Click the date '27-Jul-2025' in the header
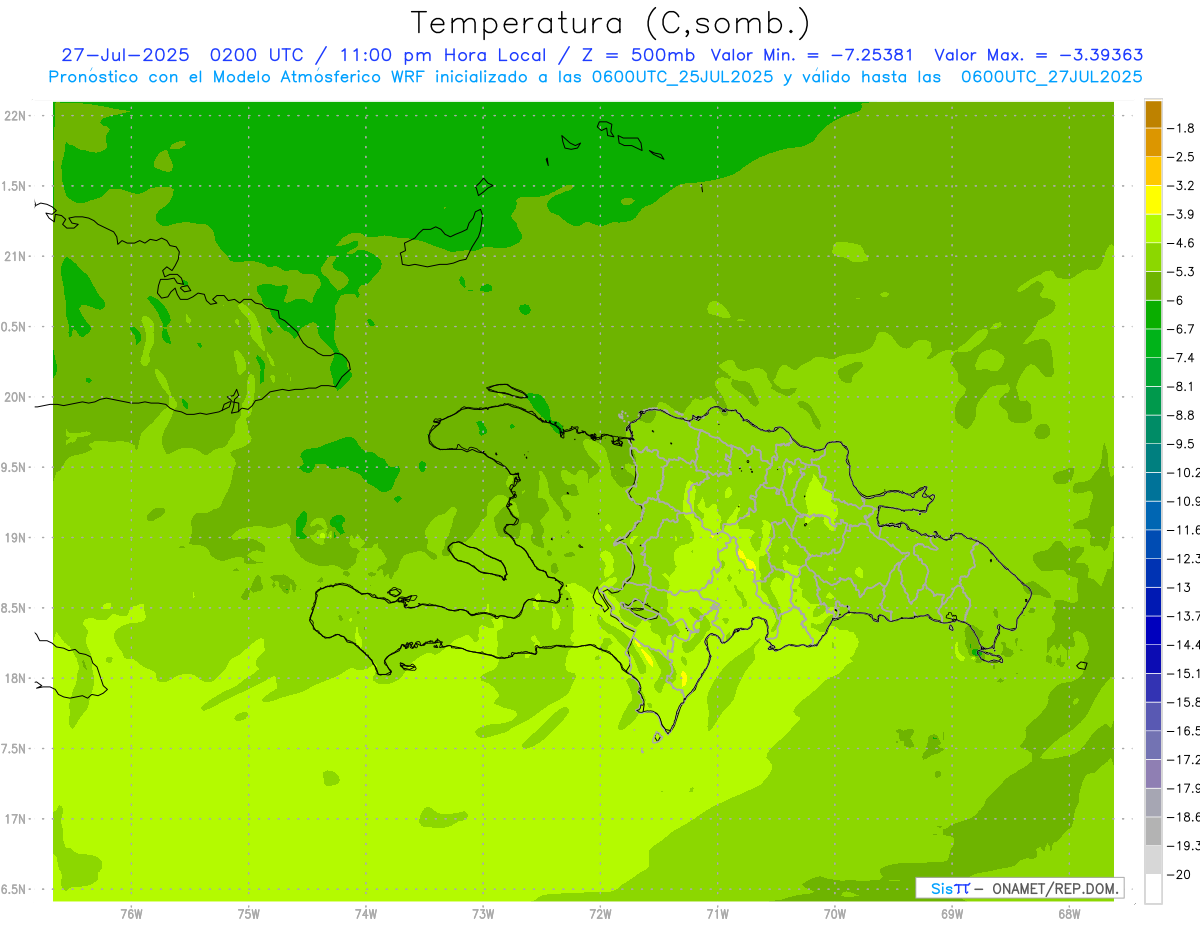 tap(126, 55)
